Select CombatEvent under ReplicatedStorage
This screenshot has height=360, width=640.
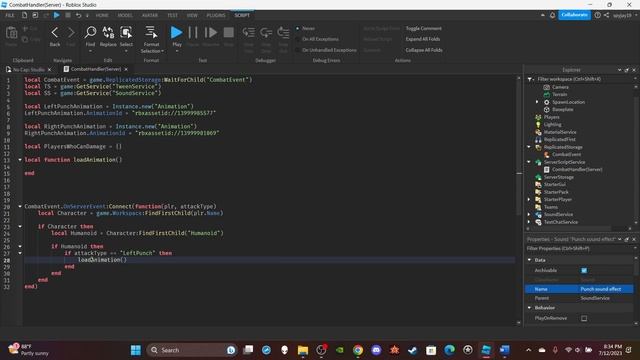click(x=566, y=155)
